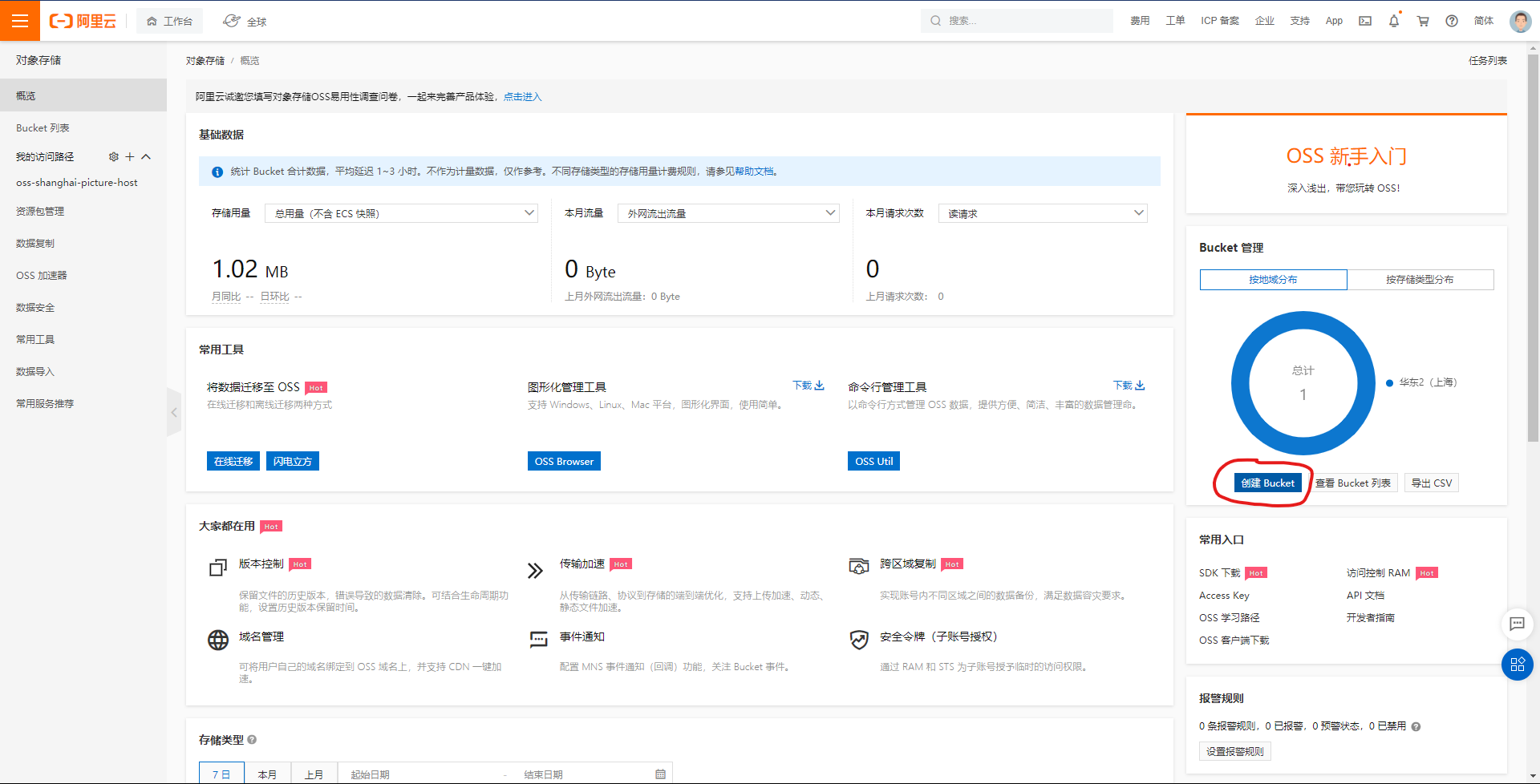Click the search magnifier icon
The image size is (1540, 784).
coord(935,21)
